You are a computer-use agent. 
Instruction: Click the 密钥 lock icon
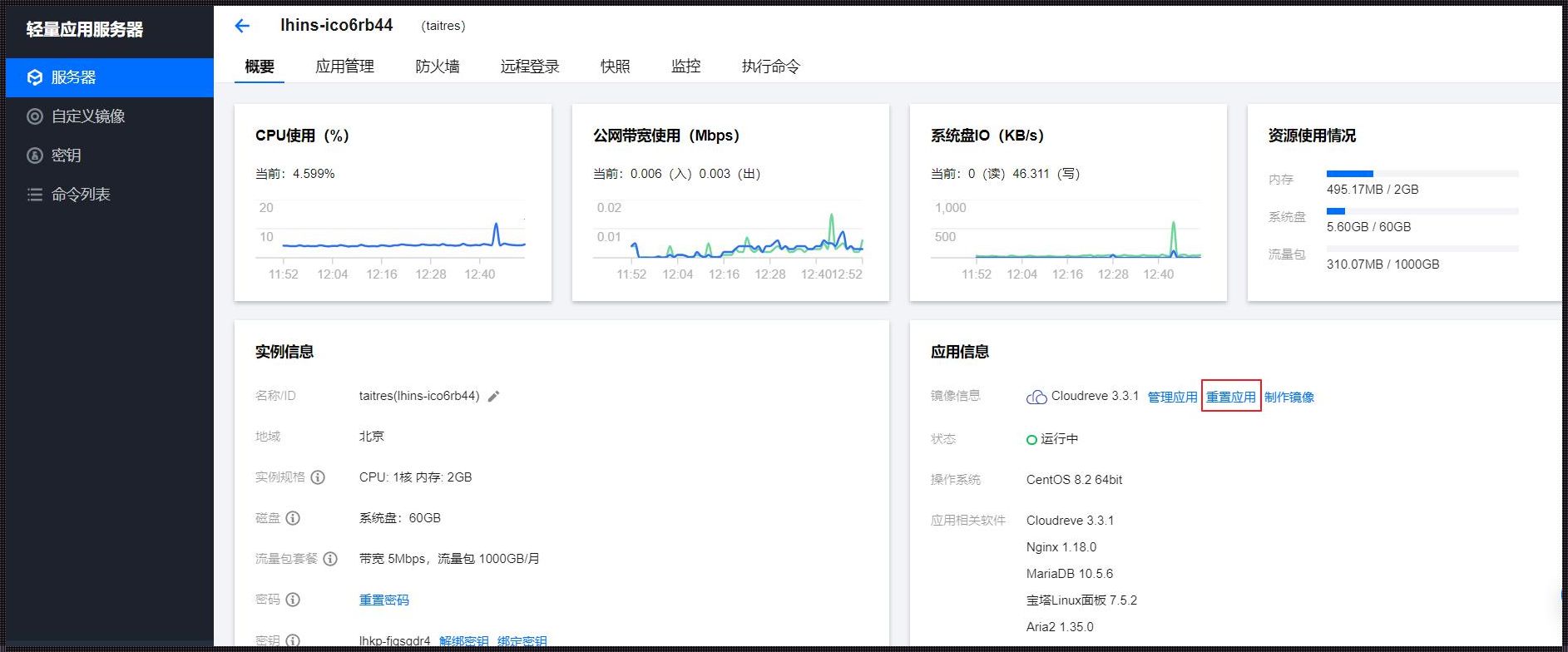point(35,156)
